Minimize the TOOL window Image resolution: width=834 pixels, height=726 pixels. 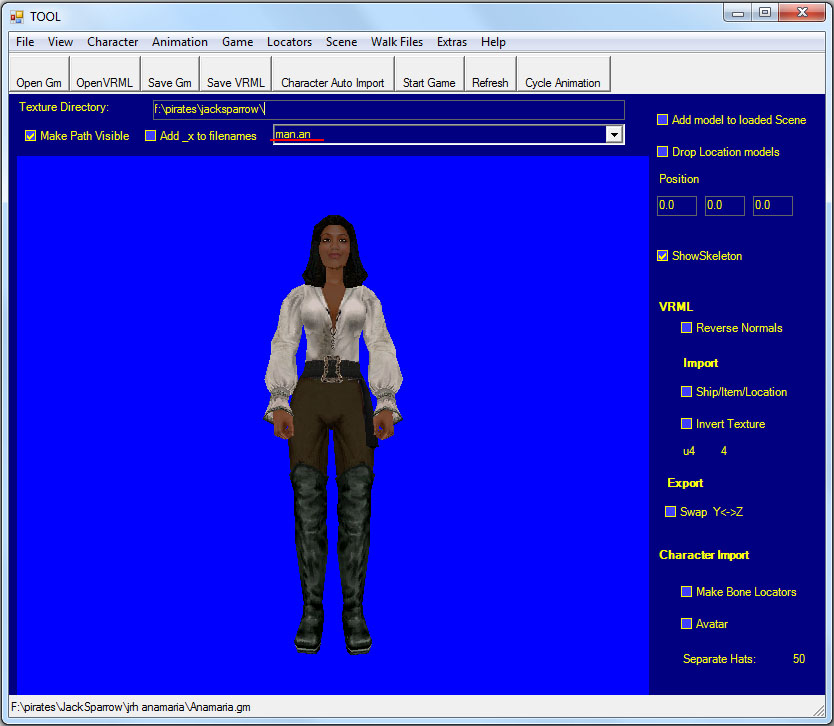click(738, 13)
